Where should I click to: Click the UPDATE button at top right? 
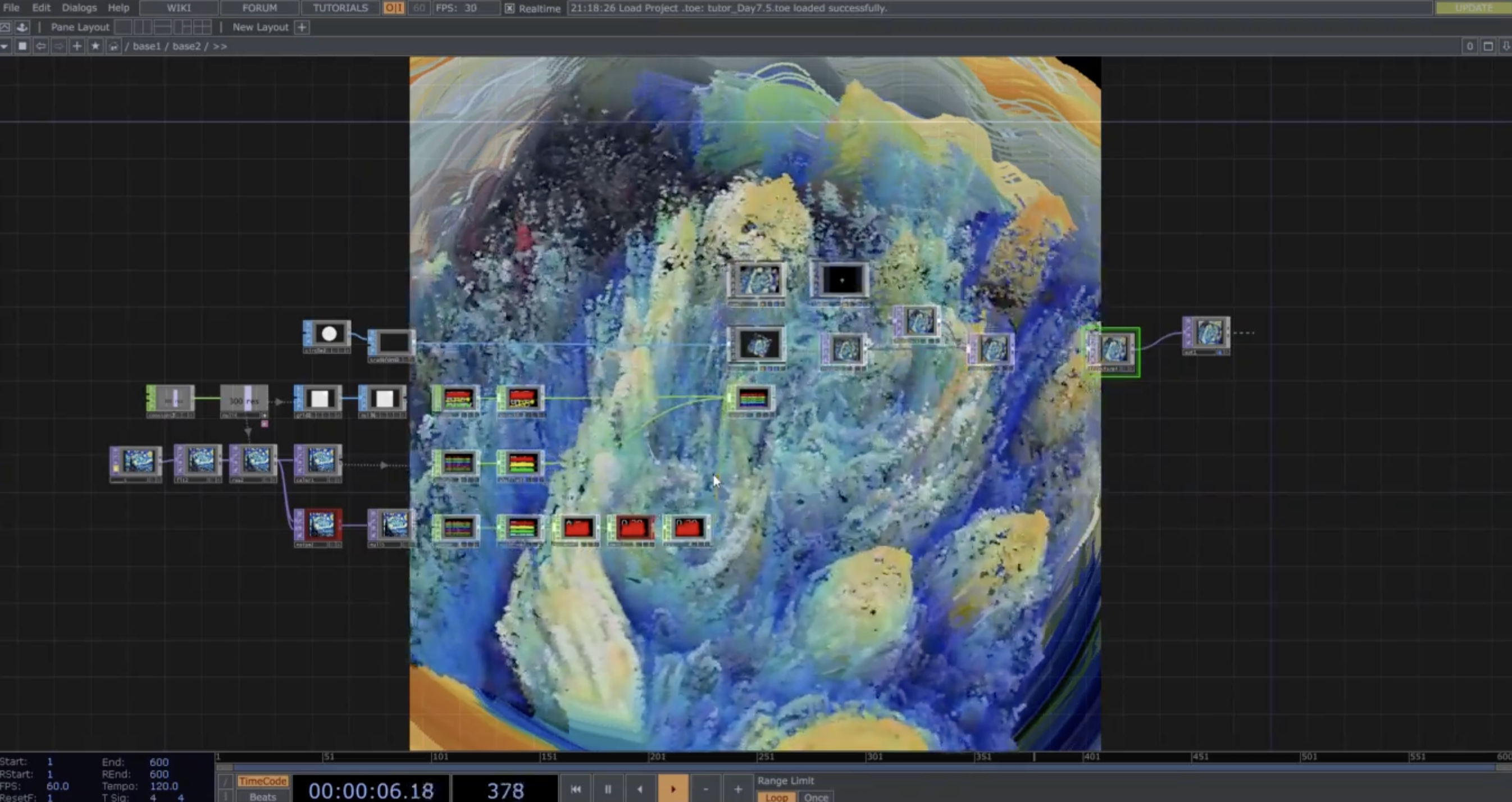[1473, 8]
